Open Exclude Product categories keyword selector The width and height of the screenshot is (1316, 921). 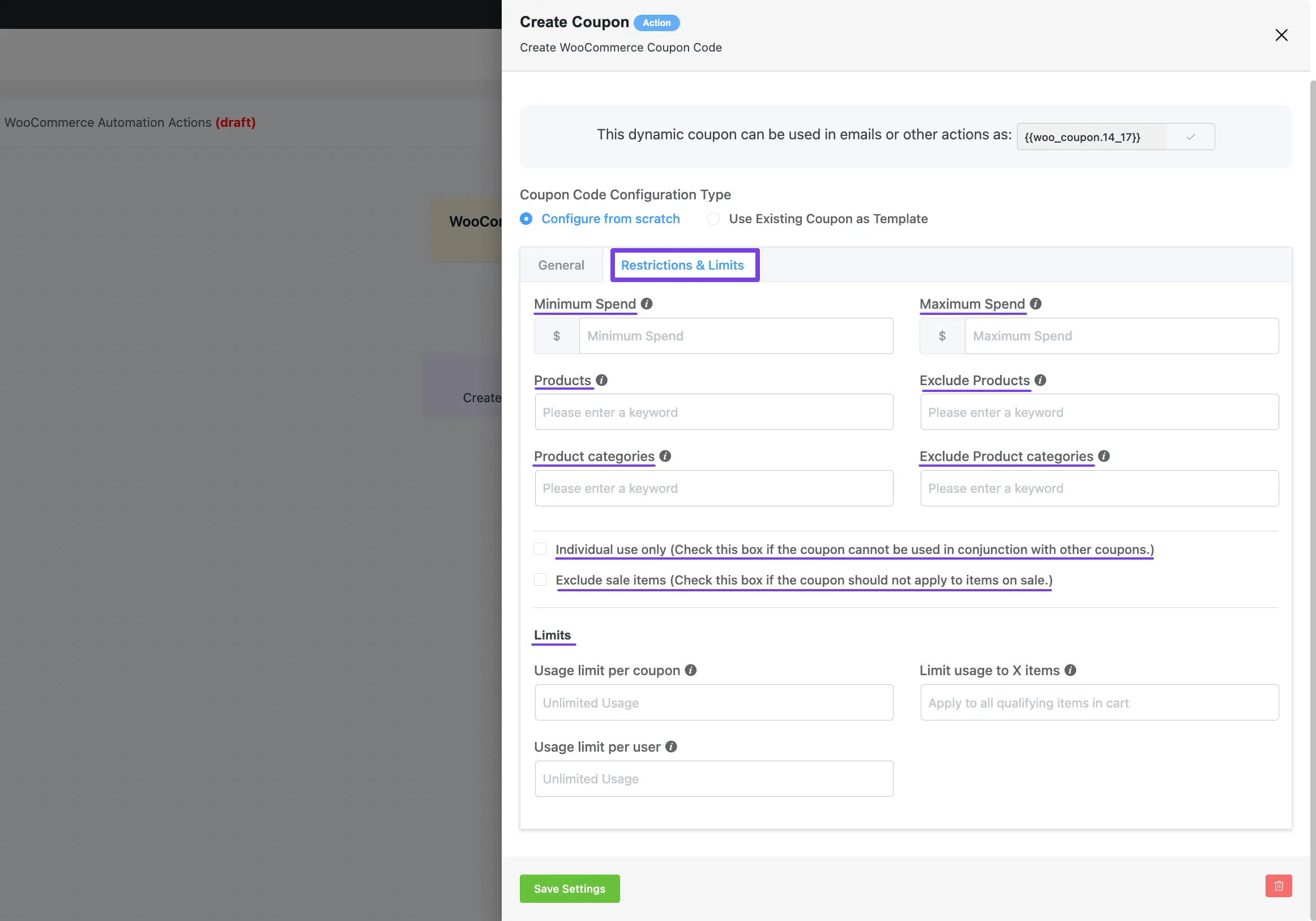[x=1099, y=488]
